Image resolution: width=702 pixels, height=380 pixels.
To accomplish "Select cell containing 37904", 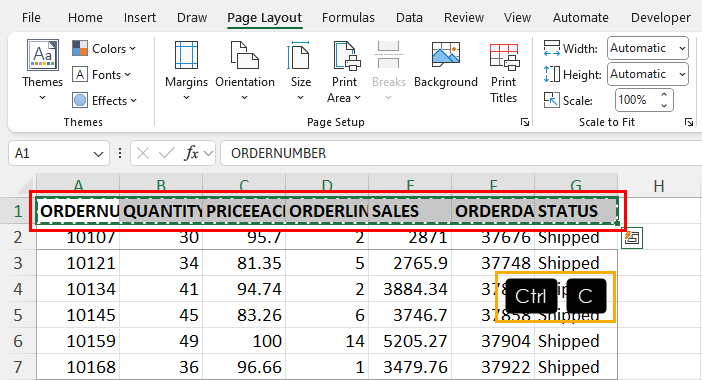I will [x=493, y=341].
